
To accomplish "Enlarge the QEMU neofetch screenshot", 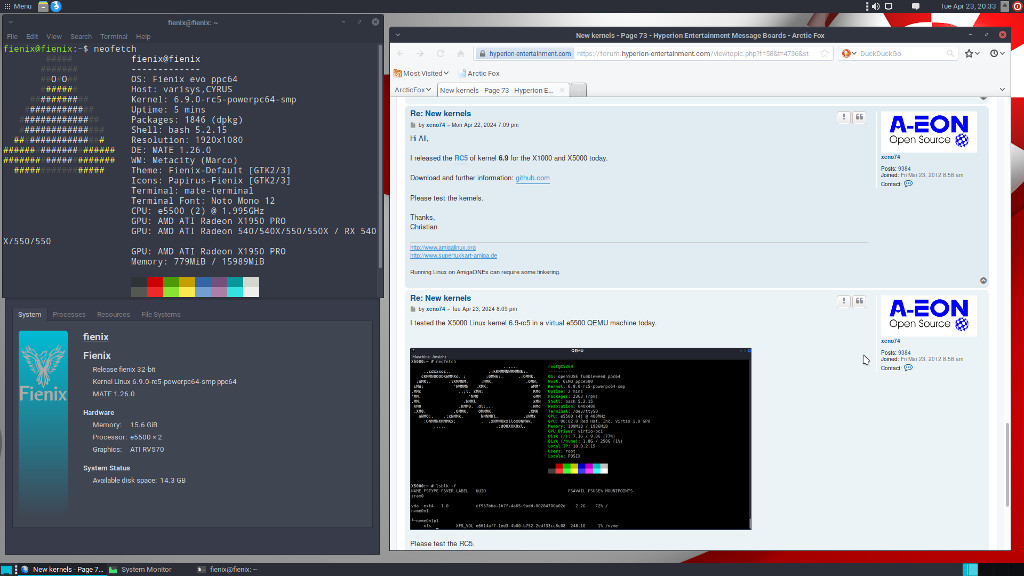I will [581, 439].
